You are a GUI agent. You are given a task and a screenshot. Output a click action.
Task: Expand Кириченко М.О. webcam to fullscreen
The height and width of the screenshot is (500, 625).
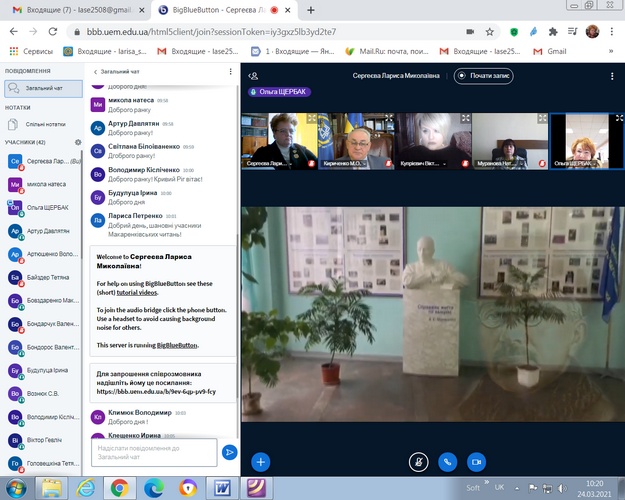click(389, 118)
